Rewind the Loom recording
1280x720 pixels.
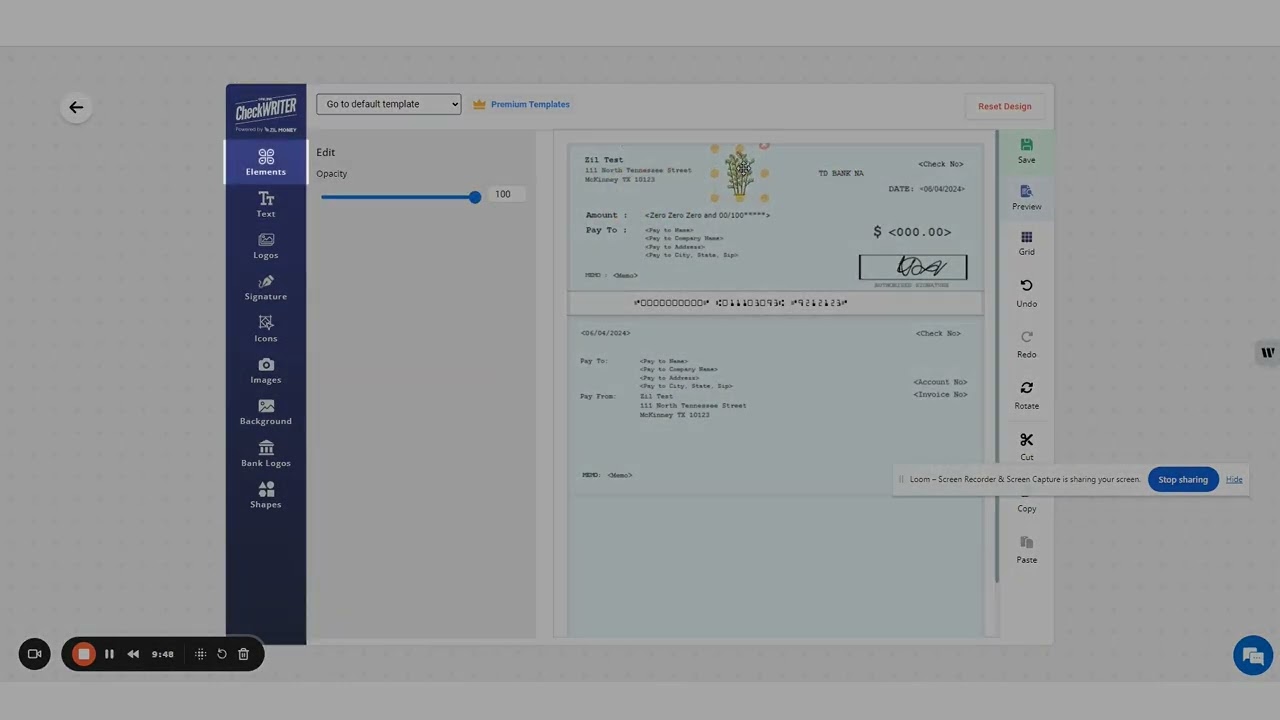(x=133, y=654)
